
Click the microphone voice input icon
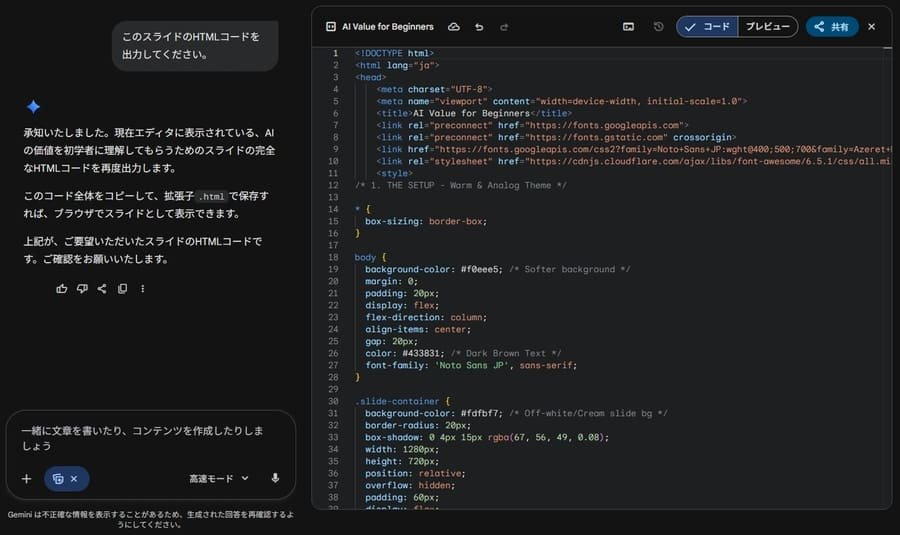click(x=275, y=478)
